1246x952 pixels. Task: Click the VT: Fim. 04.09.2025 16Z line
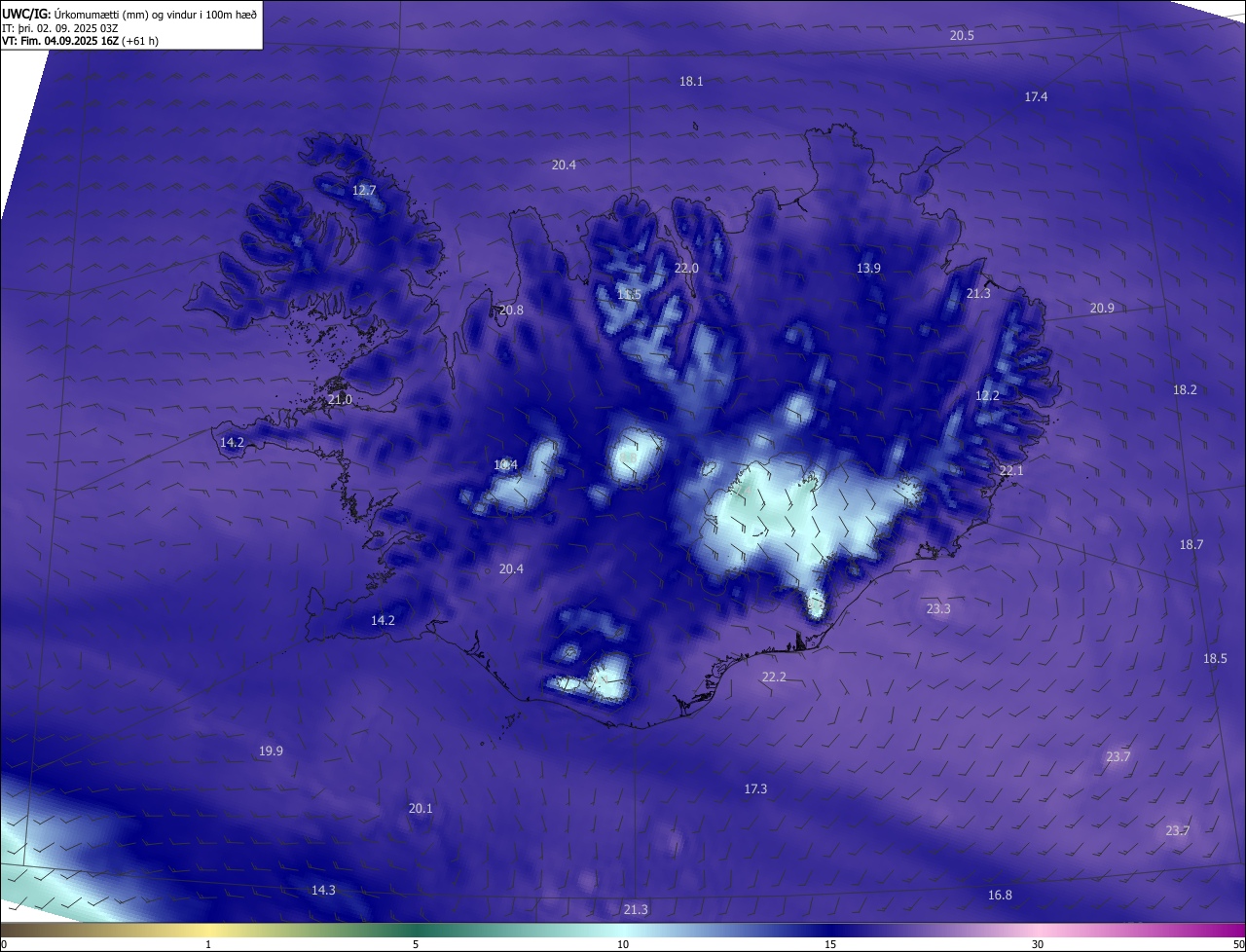(81, 41)
